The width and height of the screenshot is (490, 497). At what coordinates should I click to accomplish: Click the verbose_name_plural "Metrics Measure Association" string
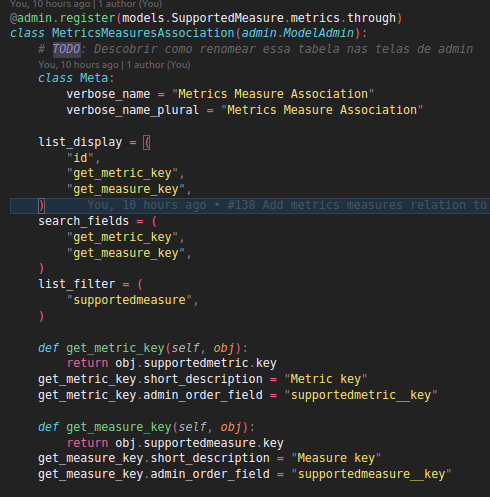click(322, 110)
